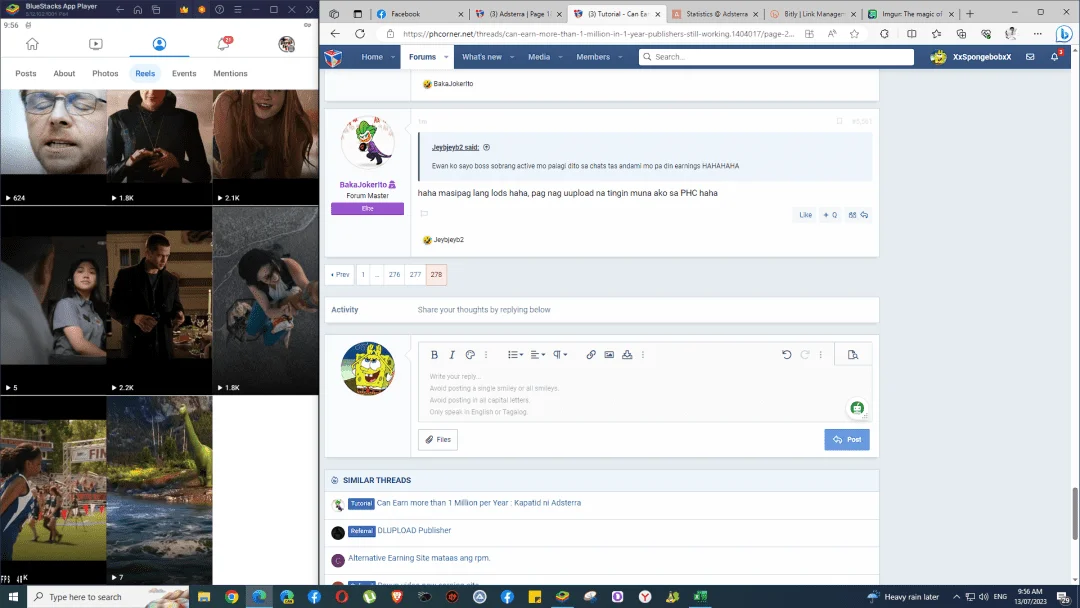The height and width of the screenshot is (608, 1080).
Task: Open the BlueStacks hamburger menu icon
Action: click(x=238, y=10)
